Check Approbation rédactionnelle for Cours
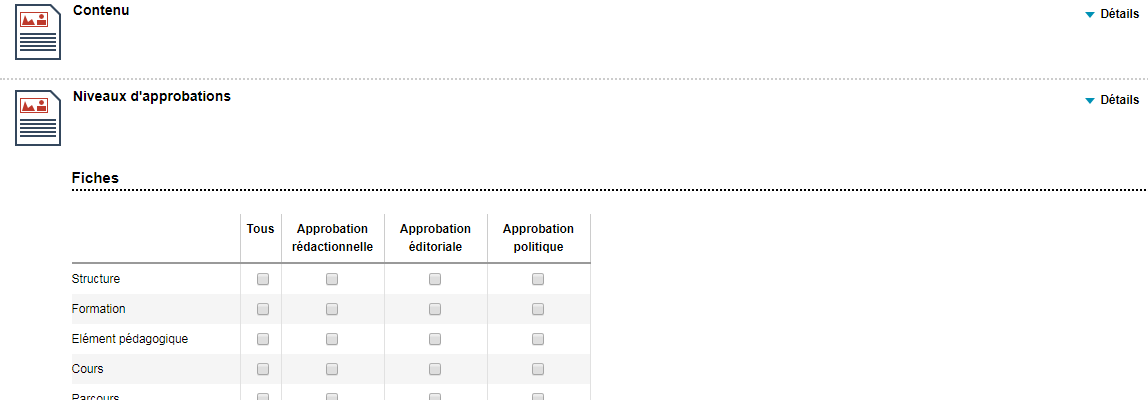Screen dimensions: 1148x400 [x=332, y=368]
